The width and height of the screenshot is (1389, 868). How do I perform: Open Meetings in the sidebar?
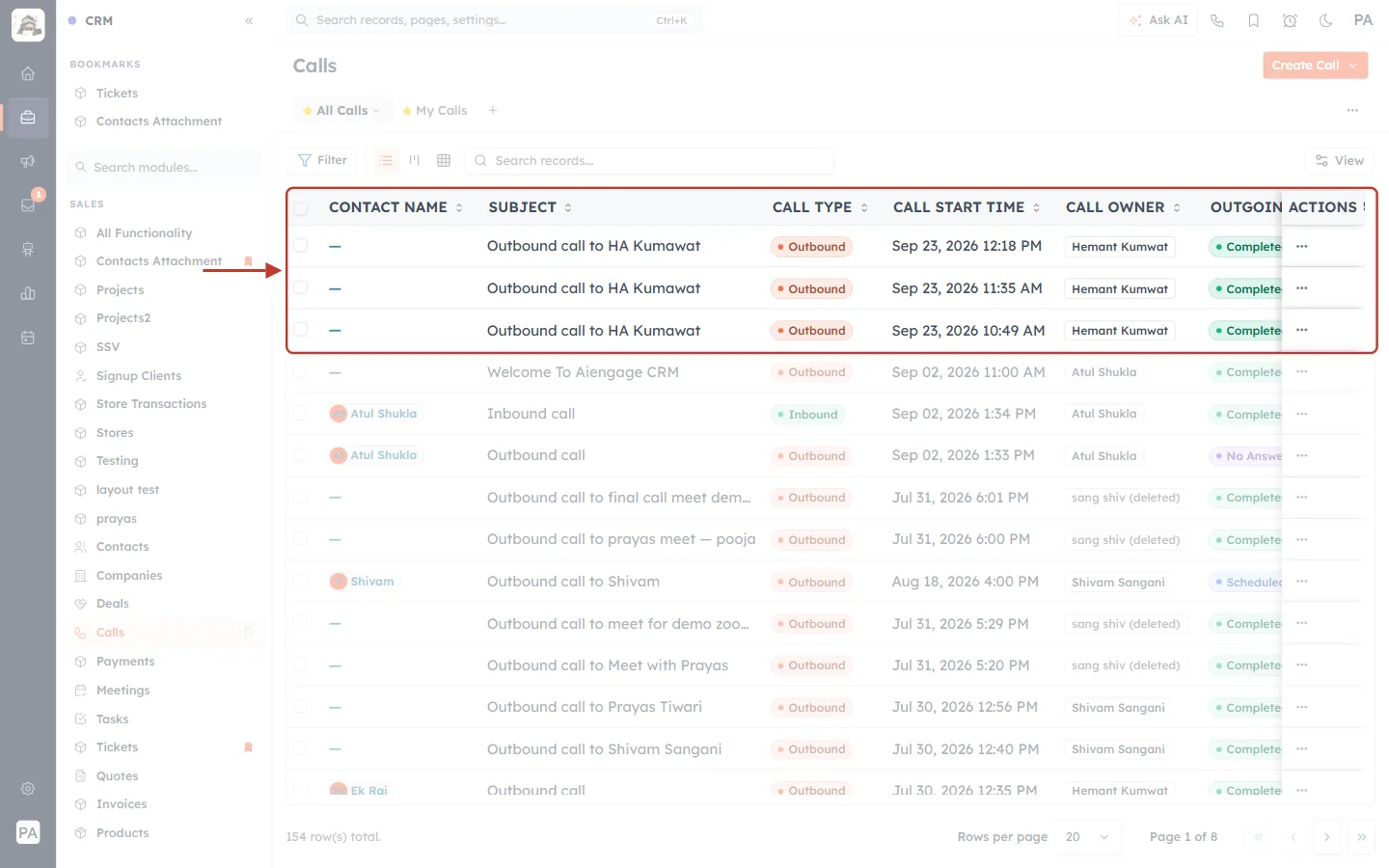123,691
